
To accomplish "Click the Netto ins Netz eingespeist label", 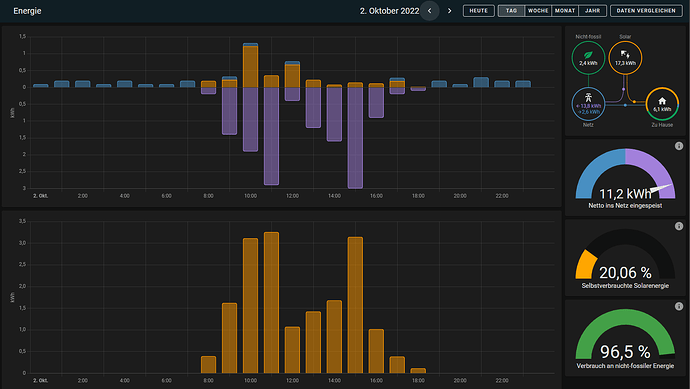I will point(625,206).
